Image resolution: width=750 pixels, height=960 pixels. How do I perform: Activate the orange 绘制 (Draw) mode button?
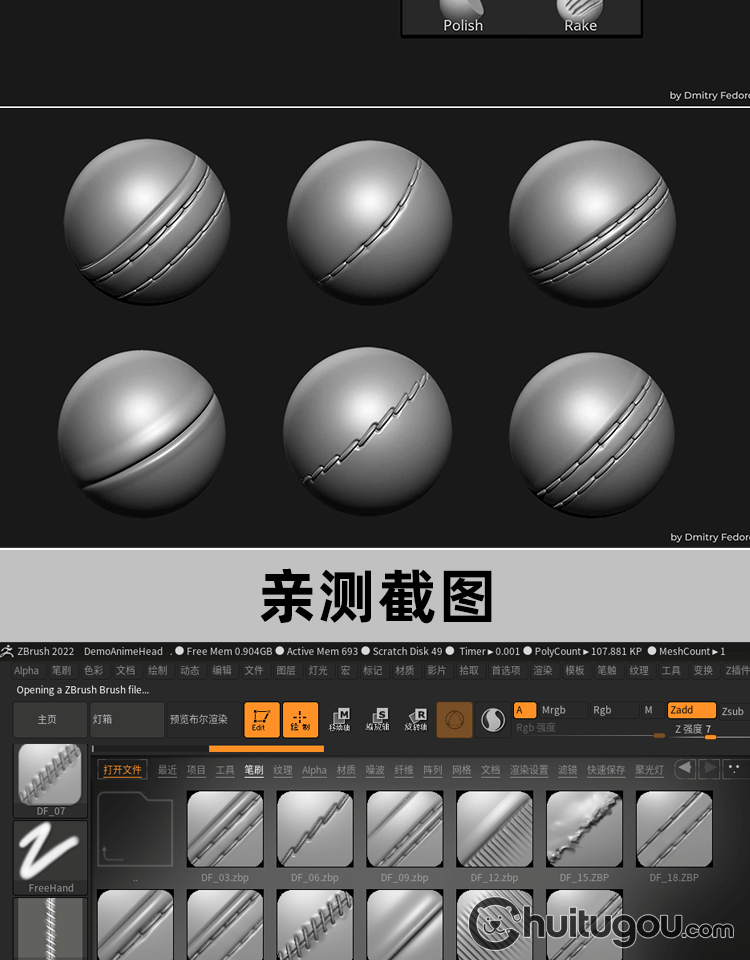(x=300, y=719)
